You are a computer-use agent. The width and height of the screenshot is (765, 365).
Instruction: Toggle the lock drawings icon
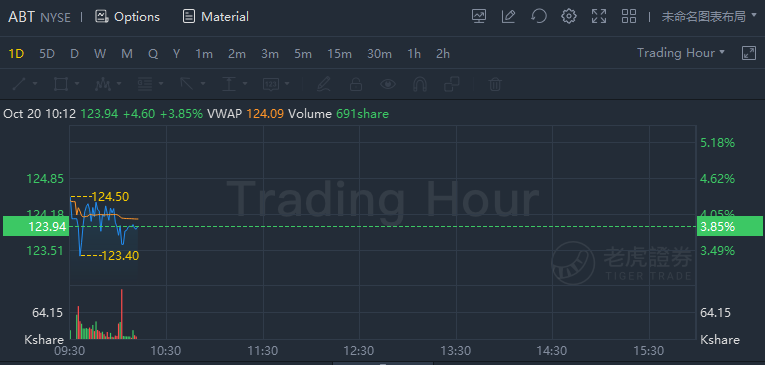point(356,84)
